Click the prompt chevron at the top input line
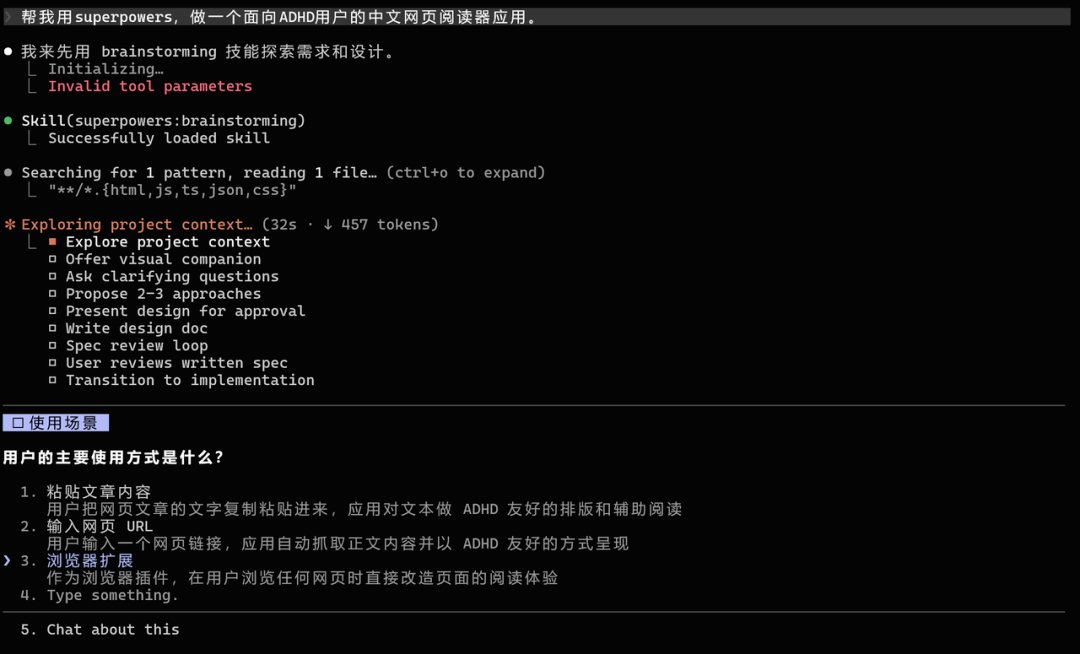The width and height of the screenshot is (1080, 654). coord(9,17)
